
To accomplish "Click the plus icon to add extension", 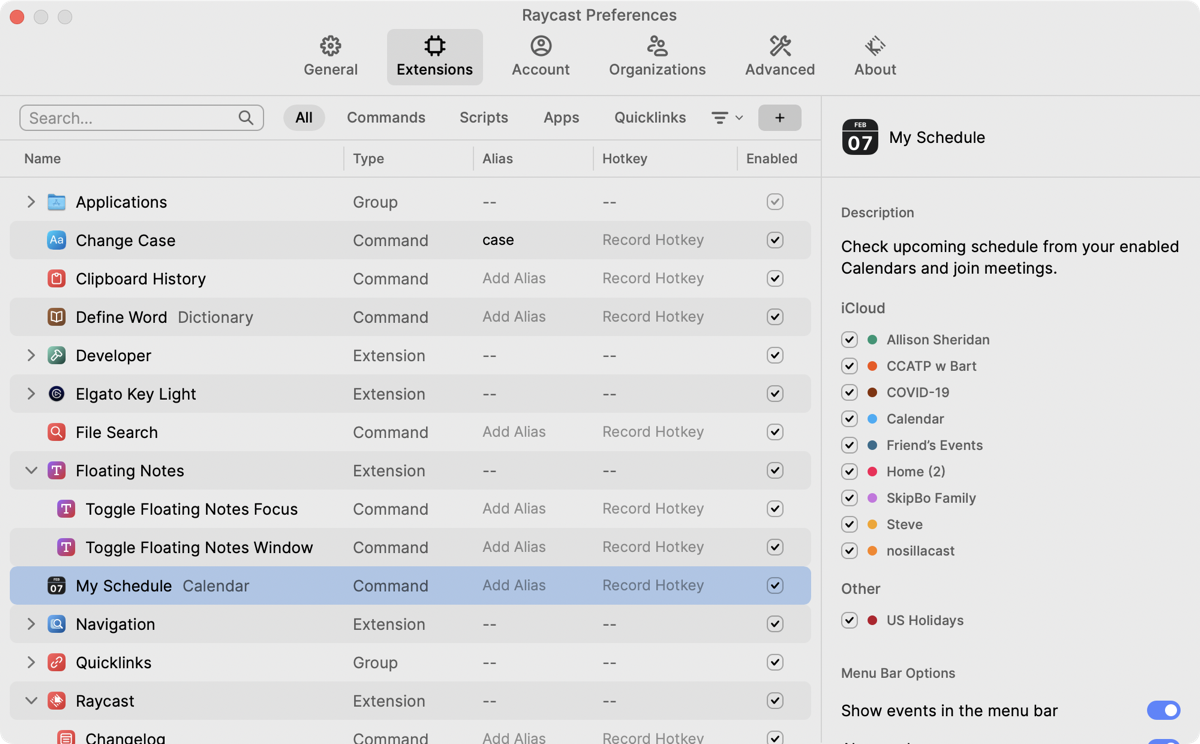I will [x=779, y=118].
